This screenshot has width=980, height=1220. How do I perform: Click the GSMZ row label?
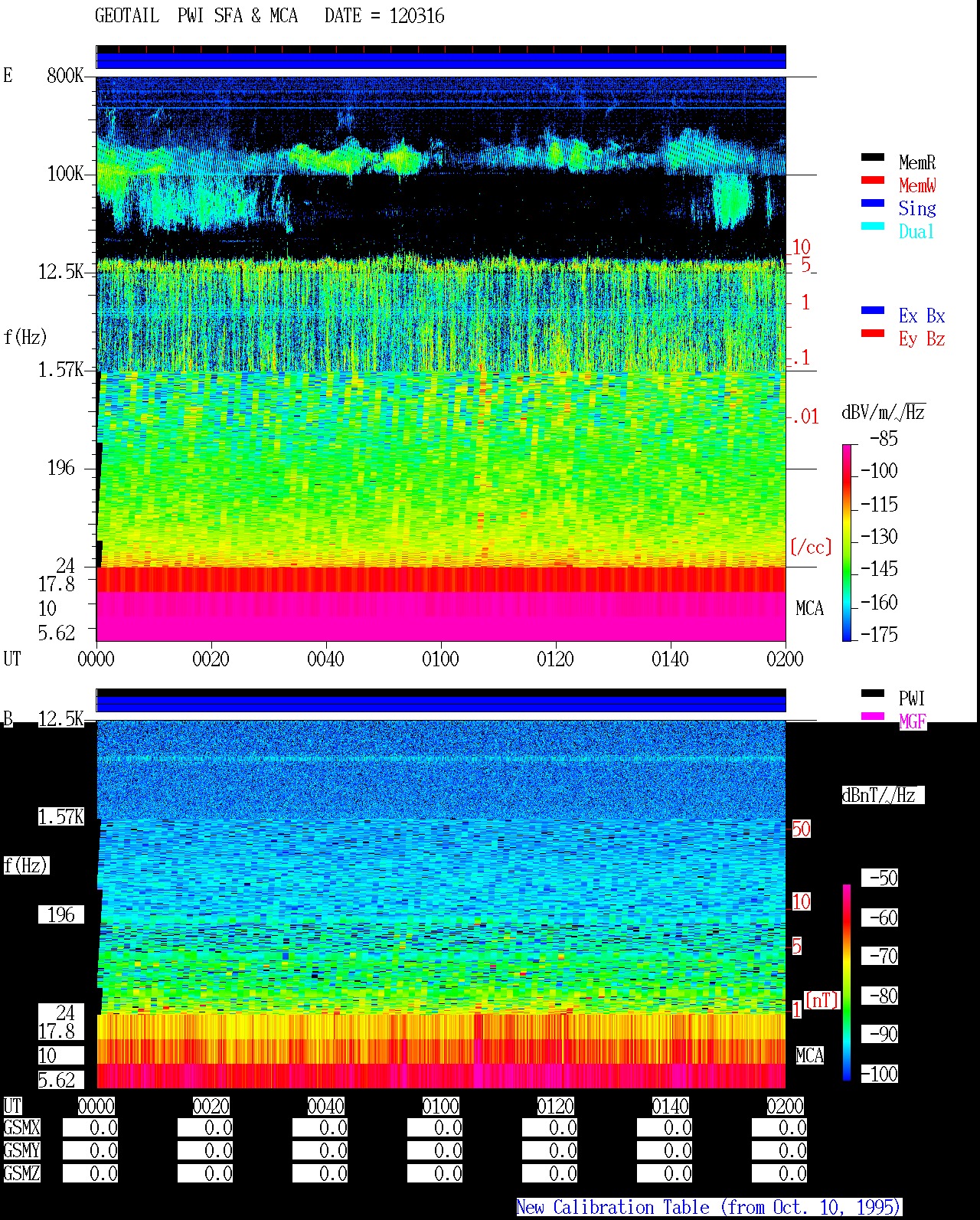pos(21,1173)
